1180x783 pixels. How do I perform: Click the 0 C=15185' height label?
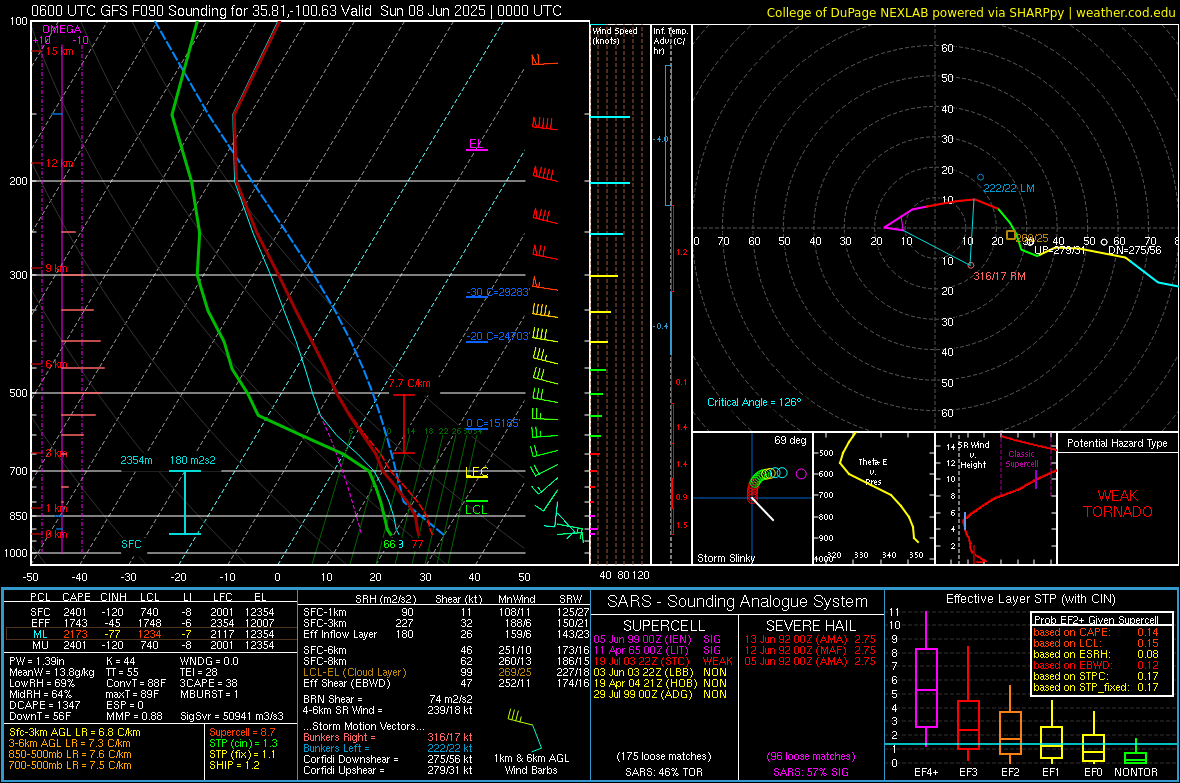(492, 423)
